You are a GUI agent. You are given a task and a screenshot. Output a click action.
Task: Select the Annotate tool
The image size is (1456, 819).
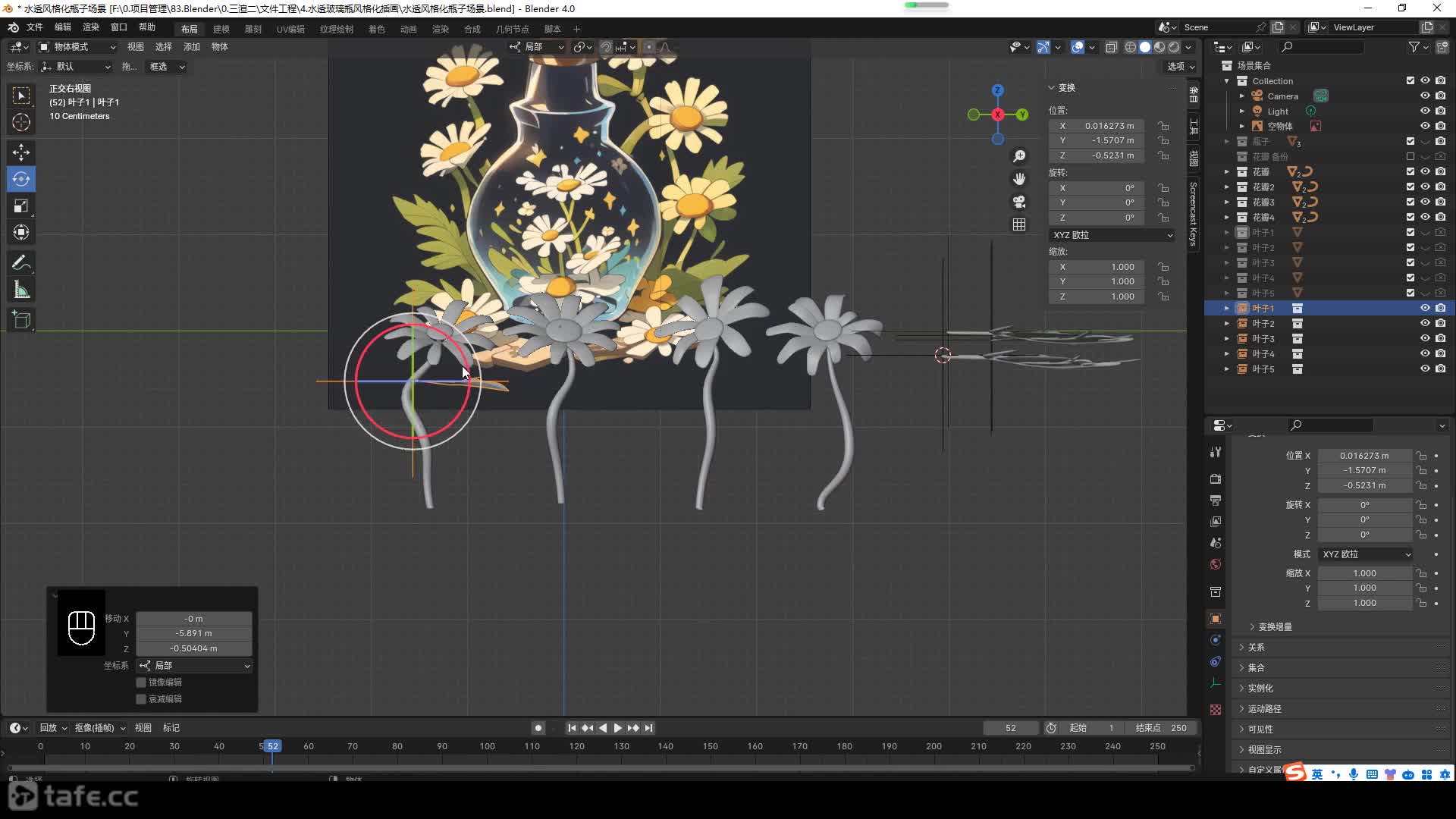pyautogui.click(x=21, y=263)
